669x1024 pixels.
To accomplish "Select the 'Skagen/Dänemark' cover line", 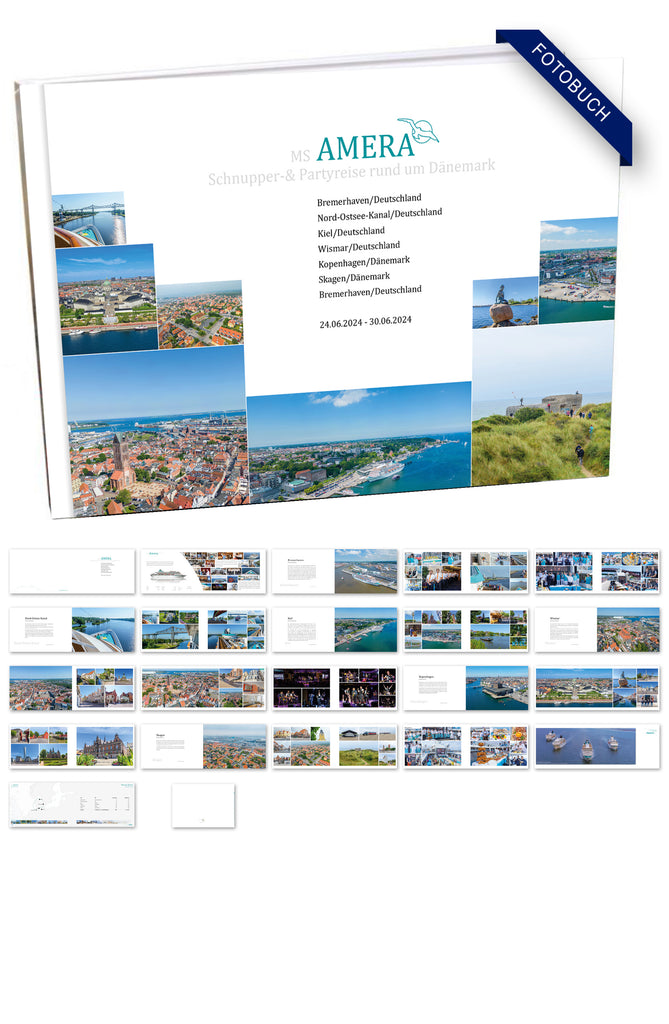I will pos(354,278).
